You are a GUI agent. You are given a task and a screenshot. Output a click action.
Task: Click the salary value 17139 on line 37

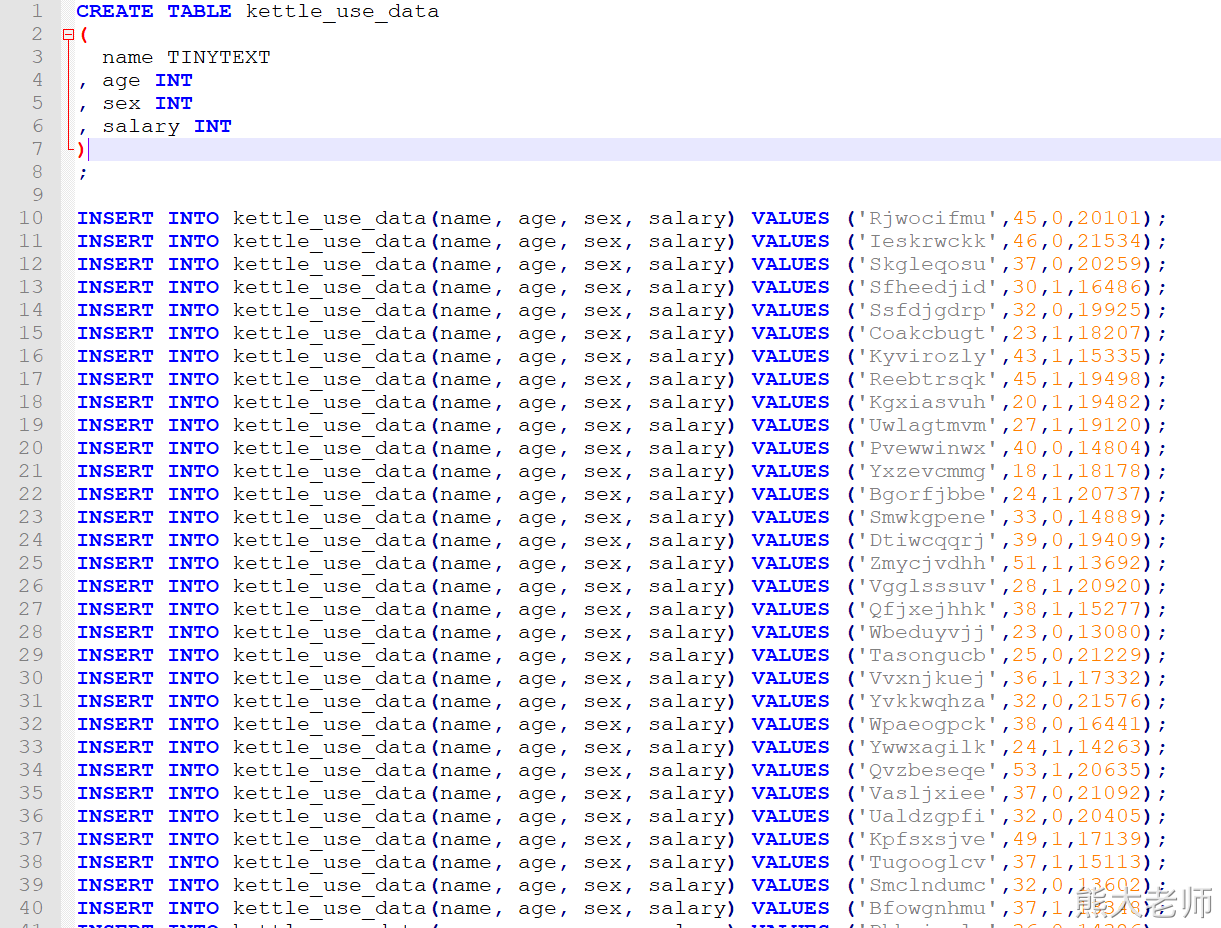(x=1109, y=840)
